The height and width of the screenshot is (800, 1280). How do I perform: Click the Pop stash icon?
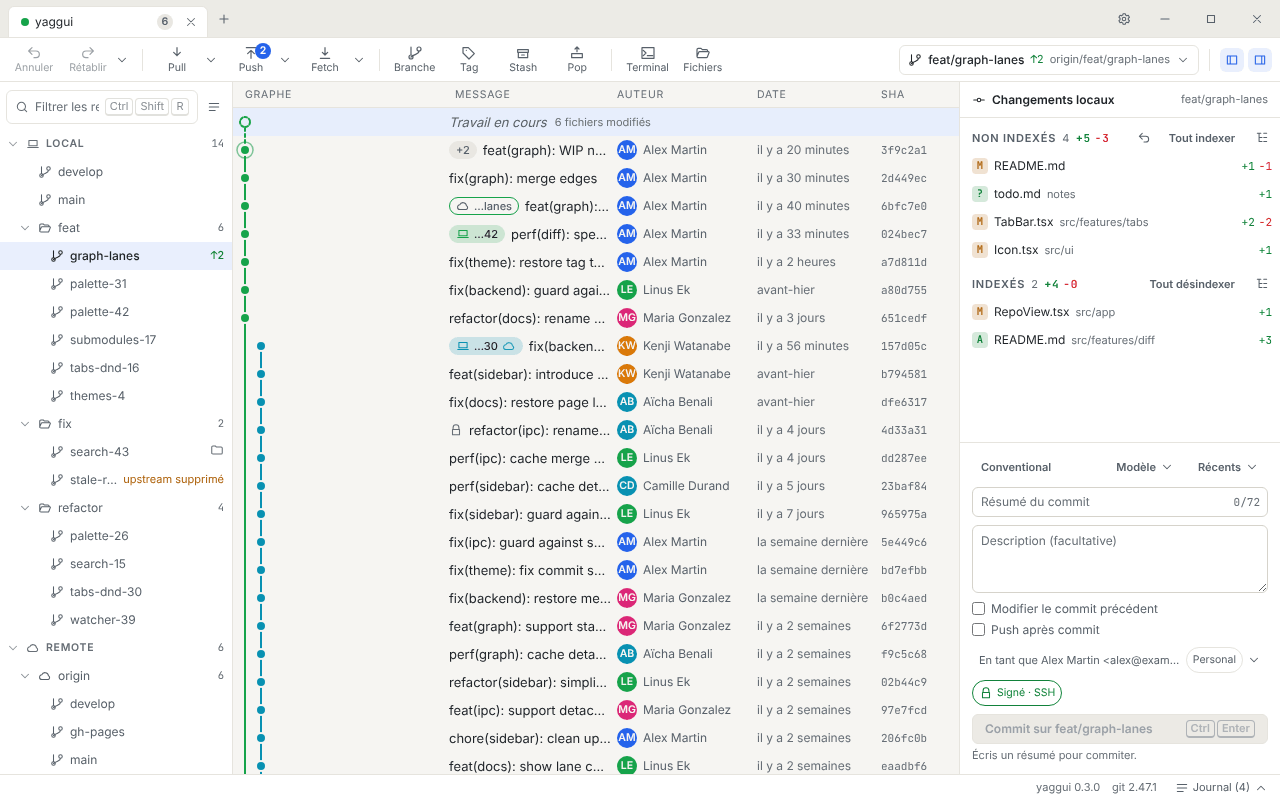pos(577,53)
